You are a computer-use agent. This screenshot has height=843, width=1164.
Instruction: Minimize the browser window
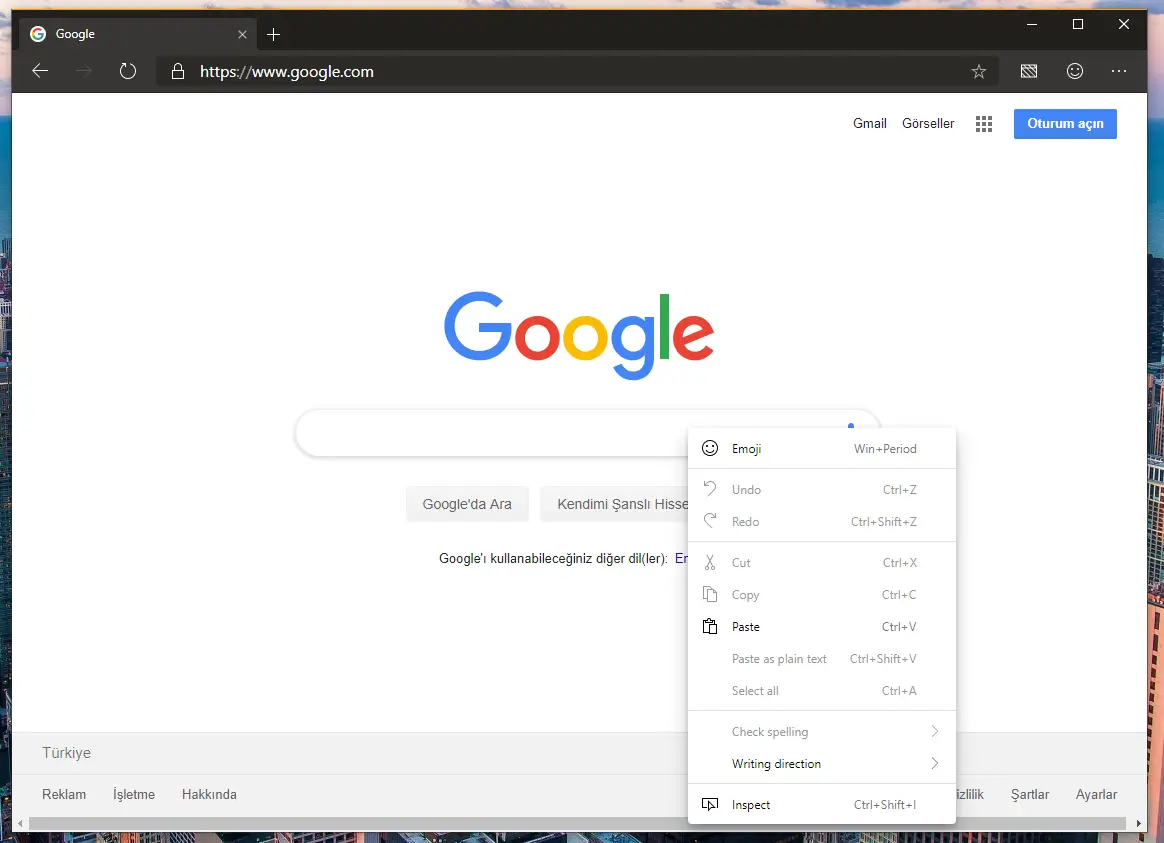(x=1032, y=24)
